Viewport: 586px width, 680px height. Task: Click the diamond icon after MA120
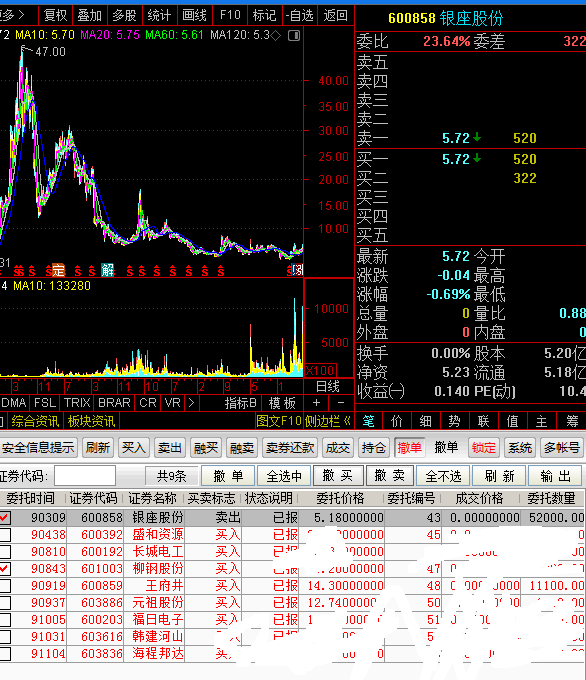coord(276,36)
